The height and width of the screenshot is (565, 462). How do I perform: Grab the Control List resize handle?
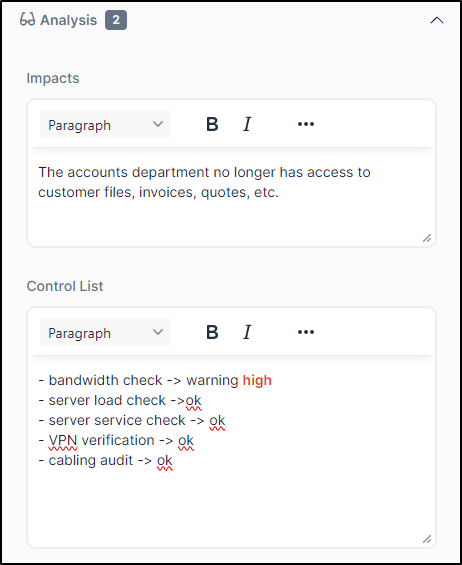pos(427,539)
